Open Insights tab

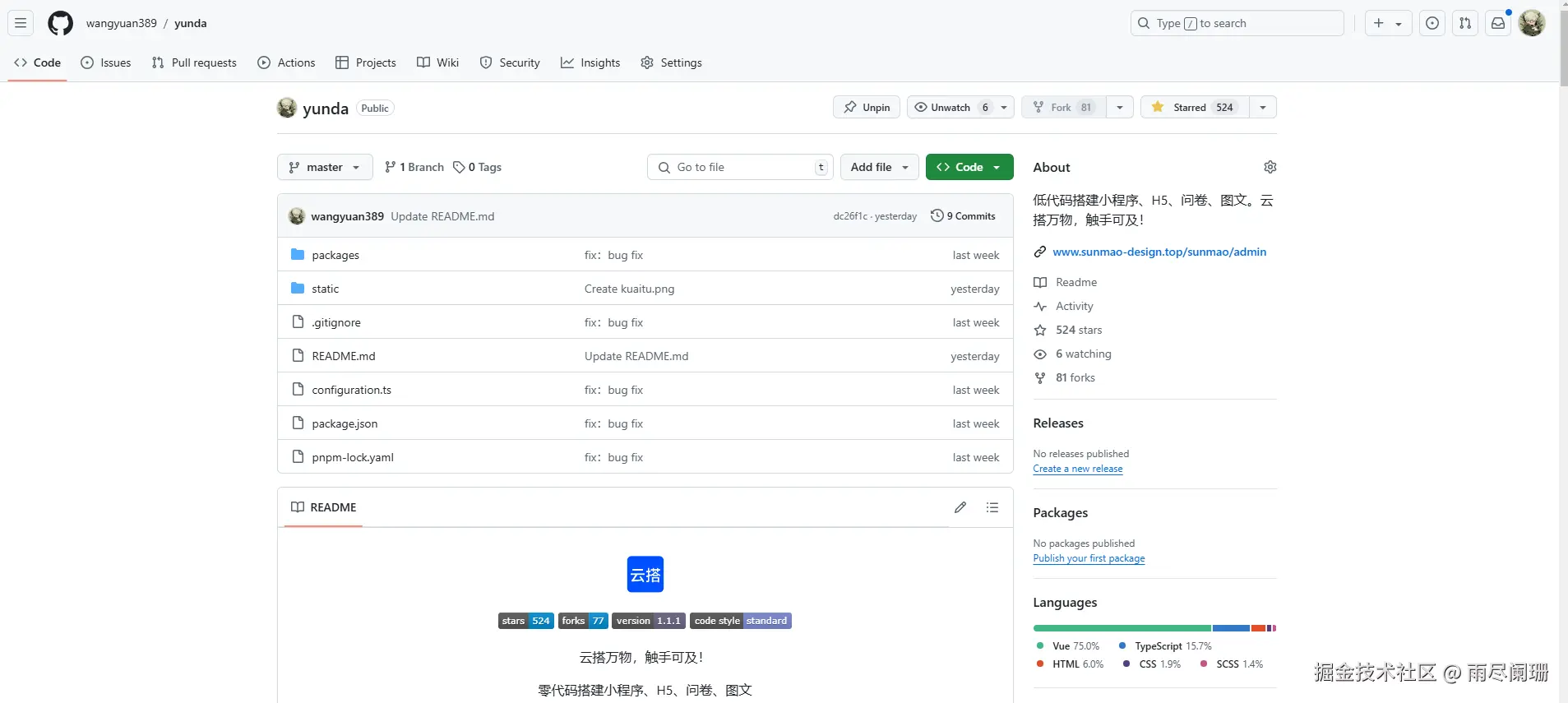[590, 62]
